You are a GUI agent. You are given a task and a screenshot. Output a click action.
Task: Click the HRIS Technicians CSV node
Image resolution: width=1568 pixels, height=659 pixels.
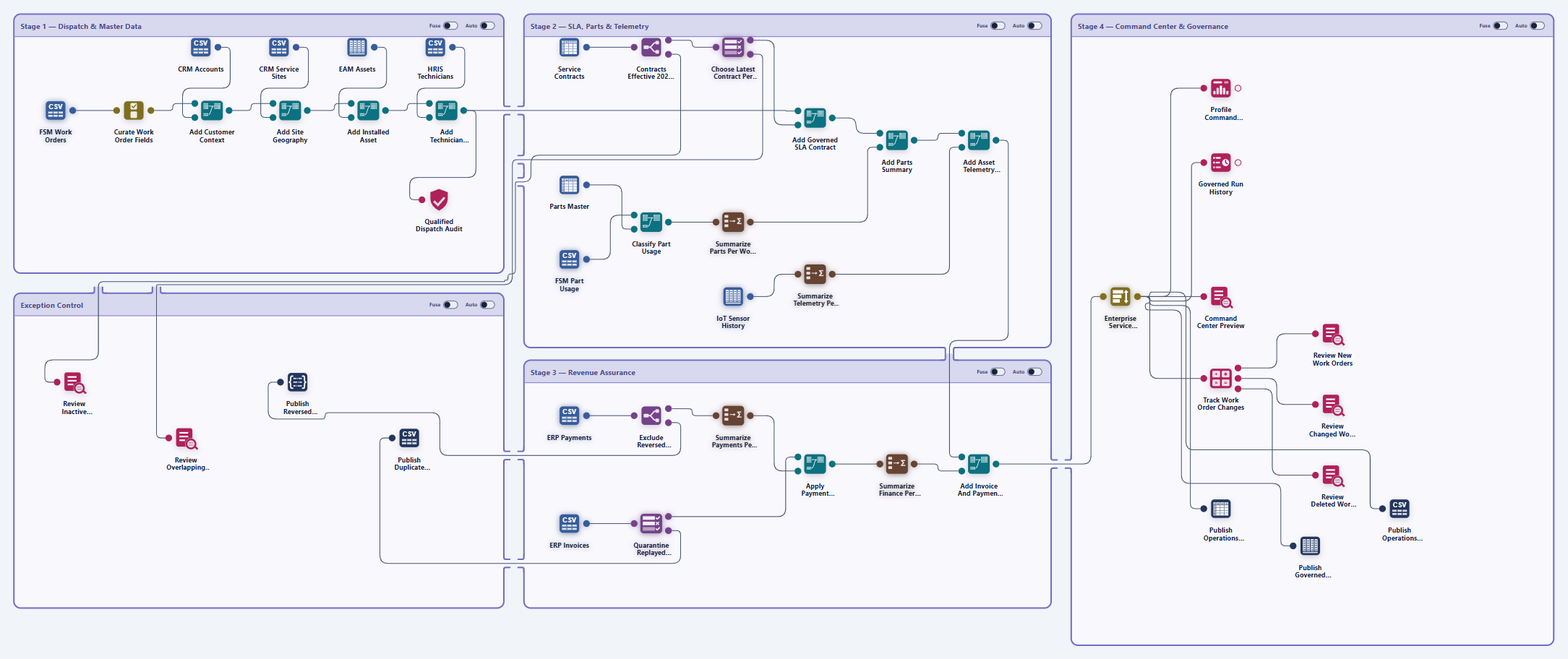435,48
